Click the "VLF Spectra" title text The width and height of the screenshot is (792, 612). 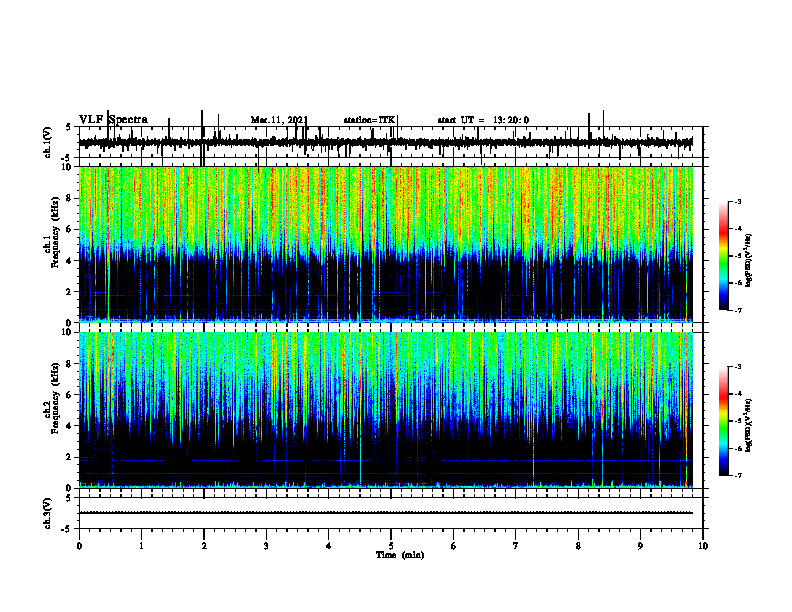tap(113, 120)
